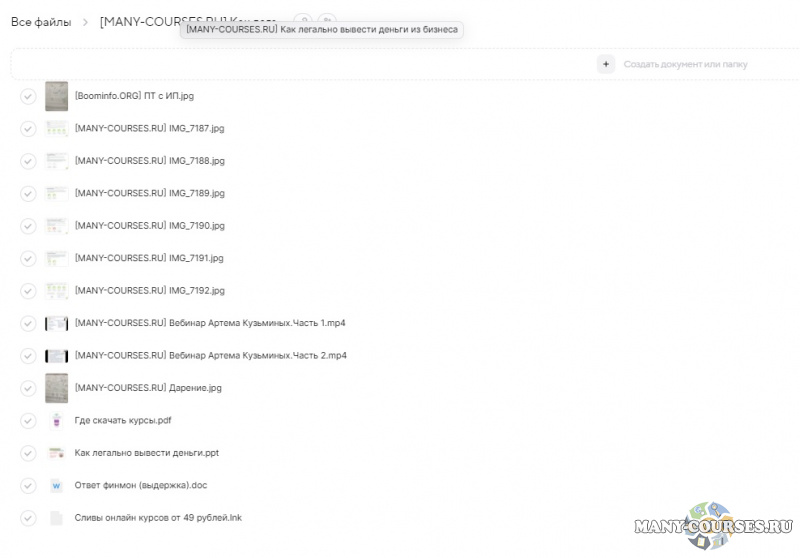Screen dimensions: 800x558
Task: Mark the checkbox beside Где скачать курсы.pdf
Action: tap(28, 421)
